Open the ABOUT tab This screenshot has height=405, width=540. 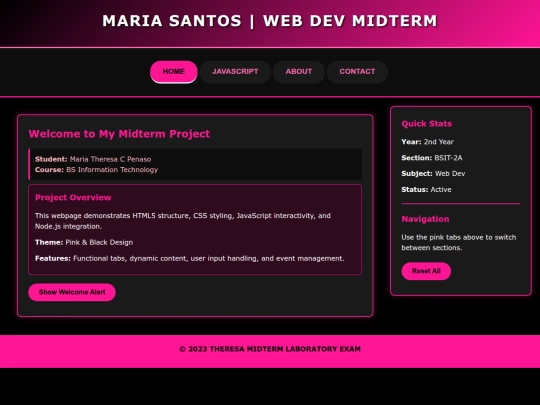299,72
